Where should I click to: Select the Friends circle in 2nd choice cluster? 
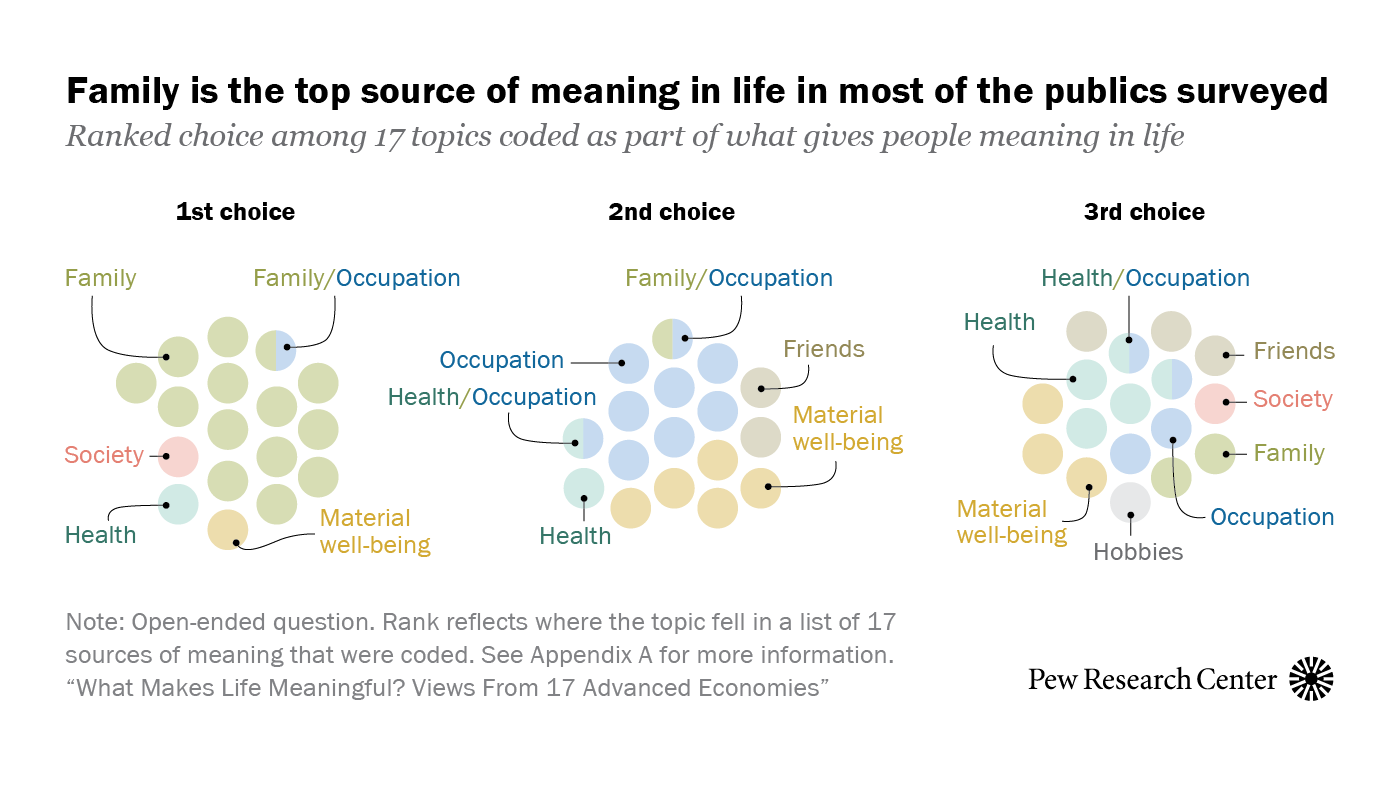760,388
